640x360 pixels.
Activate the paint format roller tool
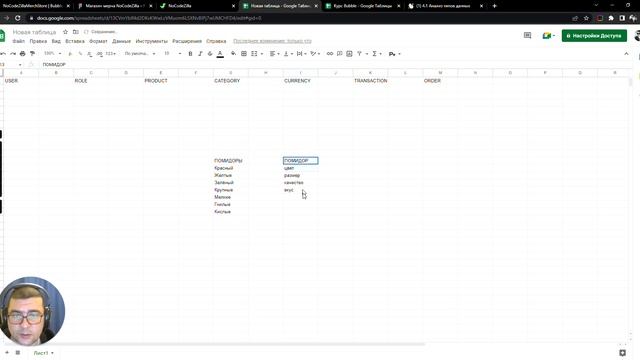pos(33,53)
